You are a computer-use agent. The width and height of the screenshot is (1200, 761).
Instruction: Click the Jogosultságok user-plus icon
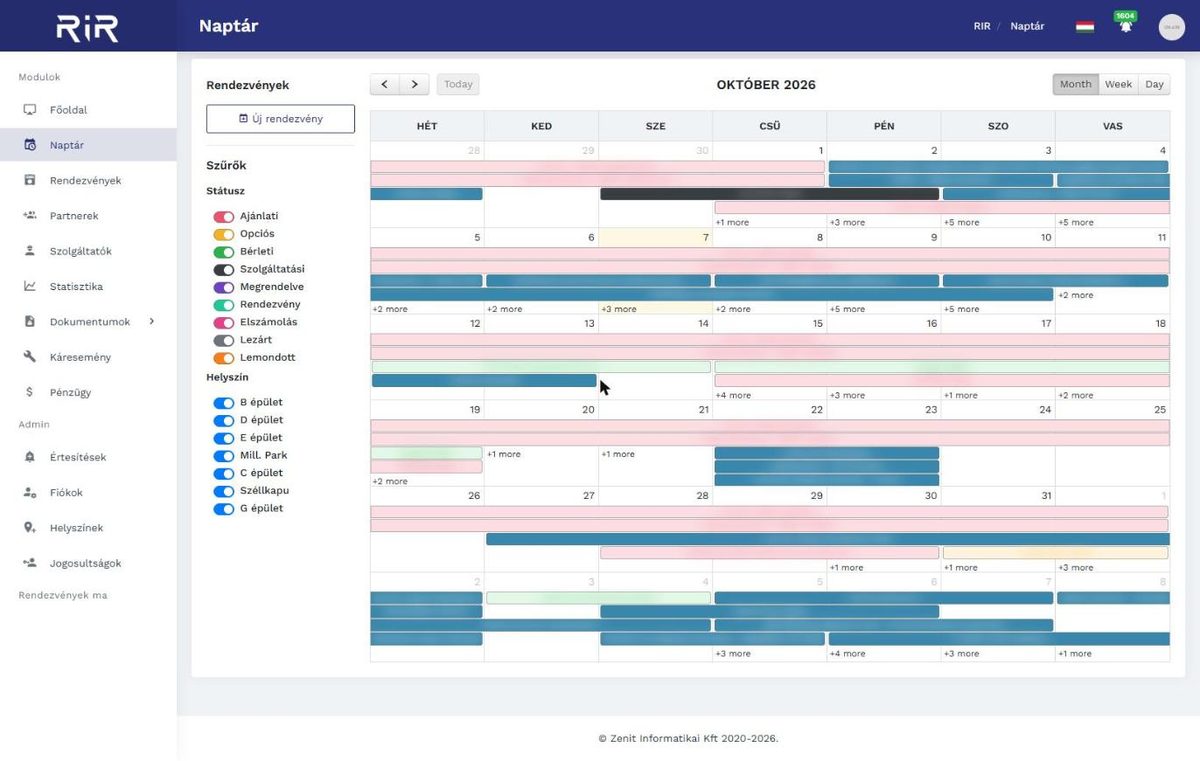coord(30,563)
